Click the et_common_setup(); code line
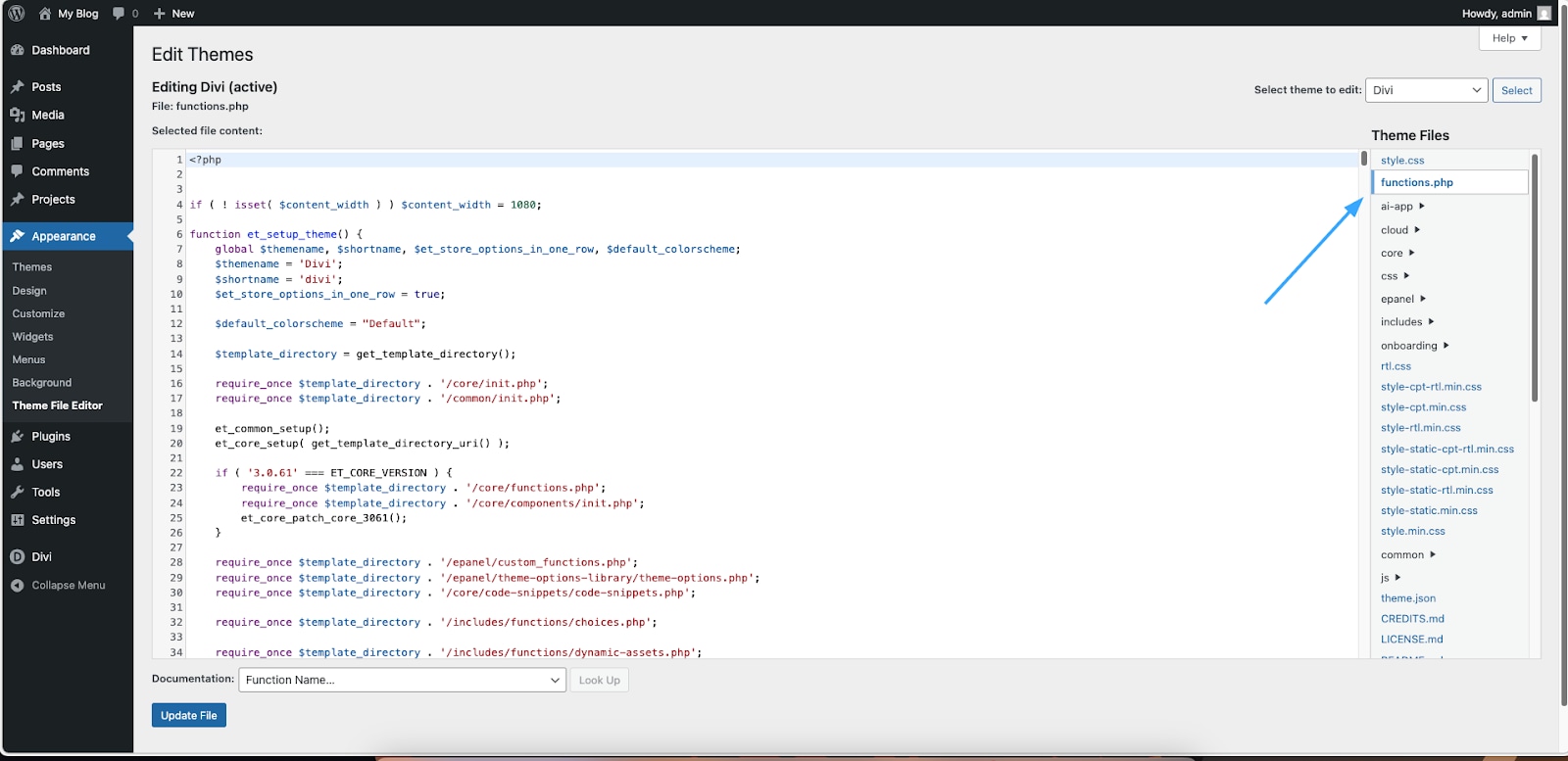Image resolution: width=1568 pixels, height=761 pixels. click(x=272, y=429)
